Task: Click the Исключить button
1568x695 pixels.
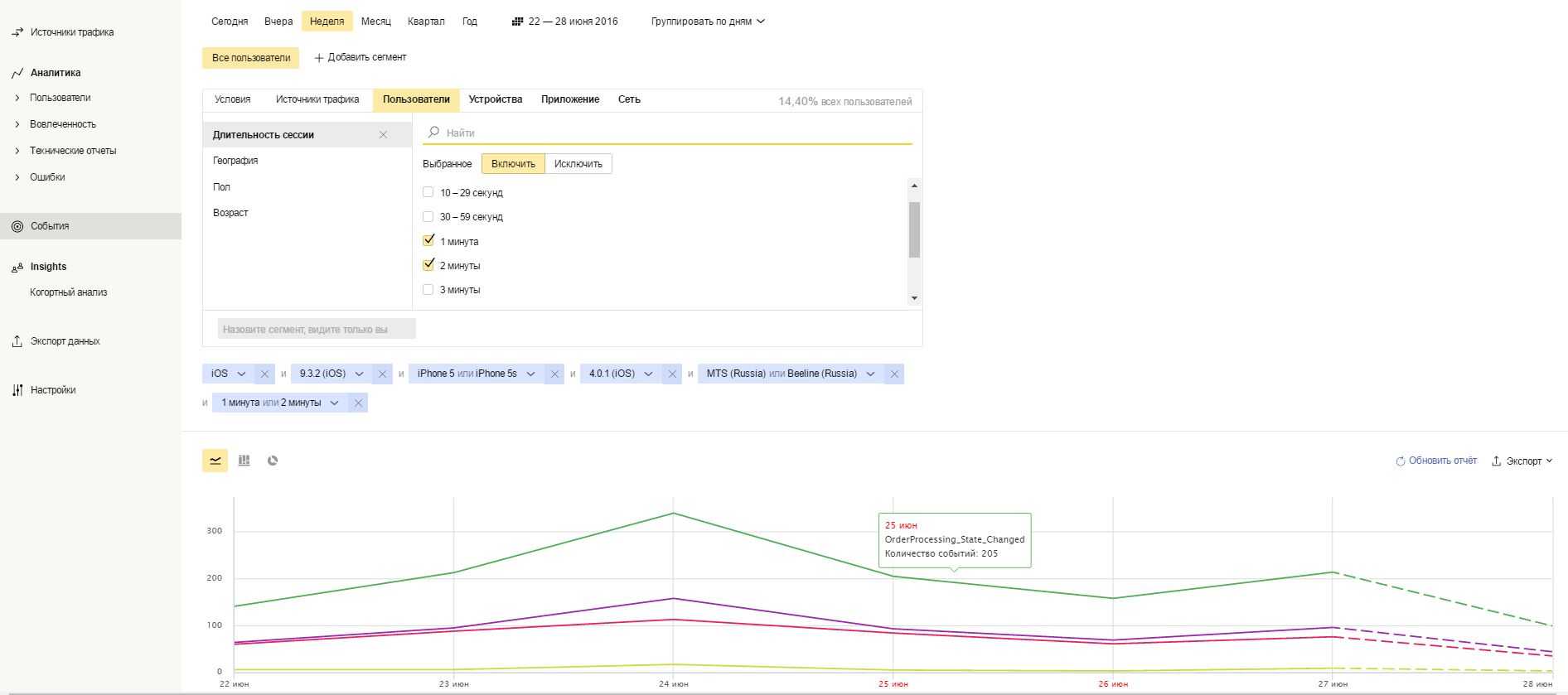Action: point(578,164)
